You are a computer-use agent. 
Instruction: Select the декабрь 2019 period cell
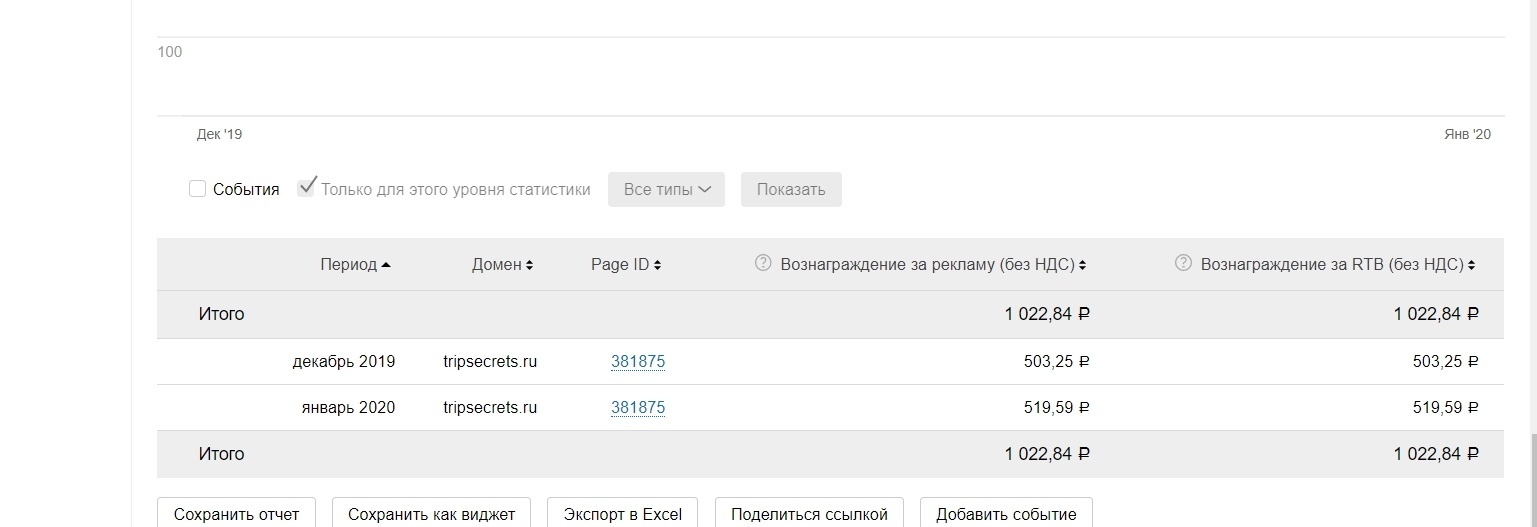(x=344, y=362)
